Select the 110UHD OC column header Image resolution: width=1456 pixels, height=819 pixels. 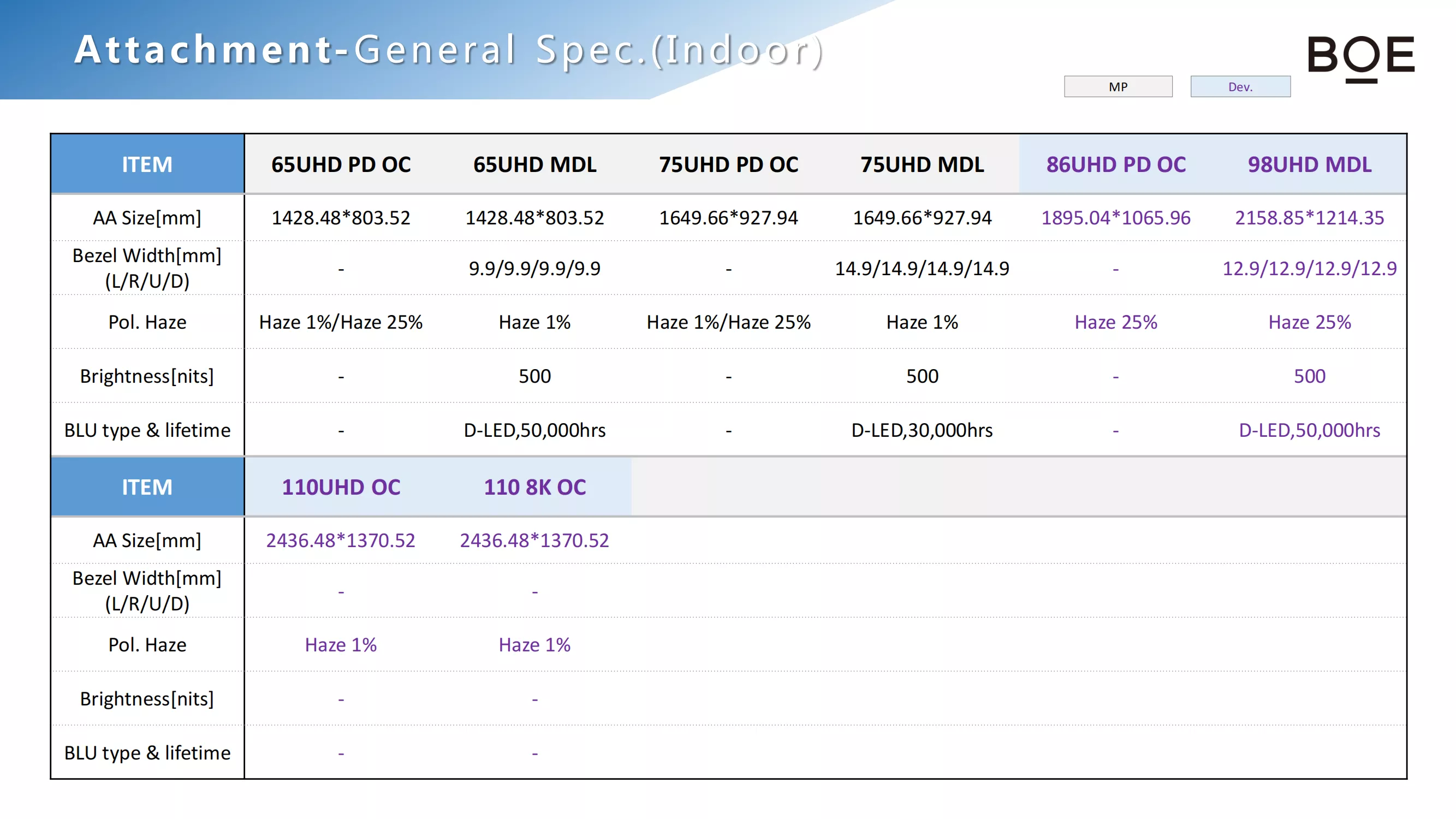341,487
